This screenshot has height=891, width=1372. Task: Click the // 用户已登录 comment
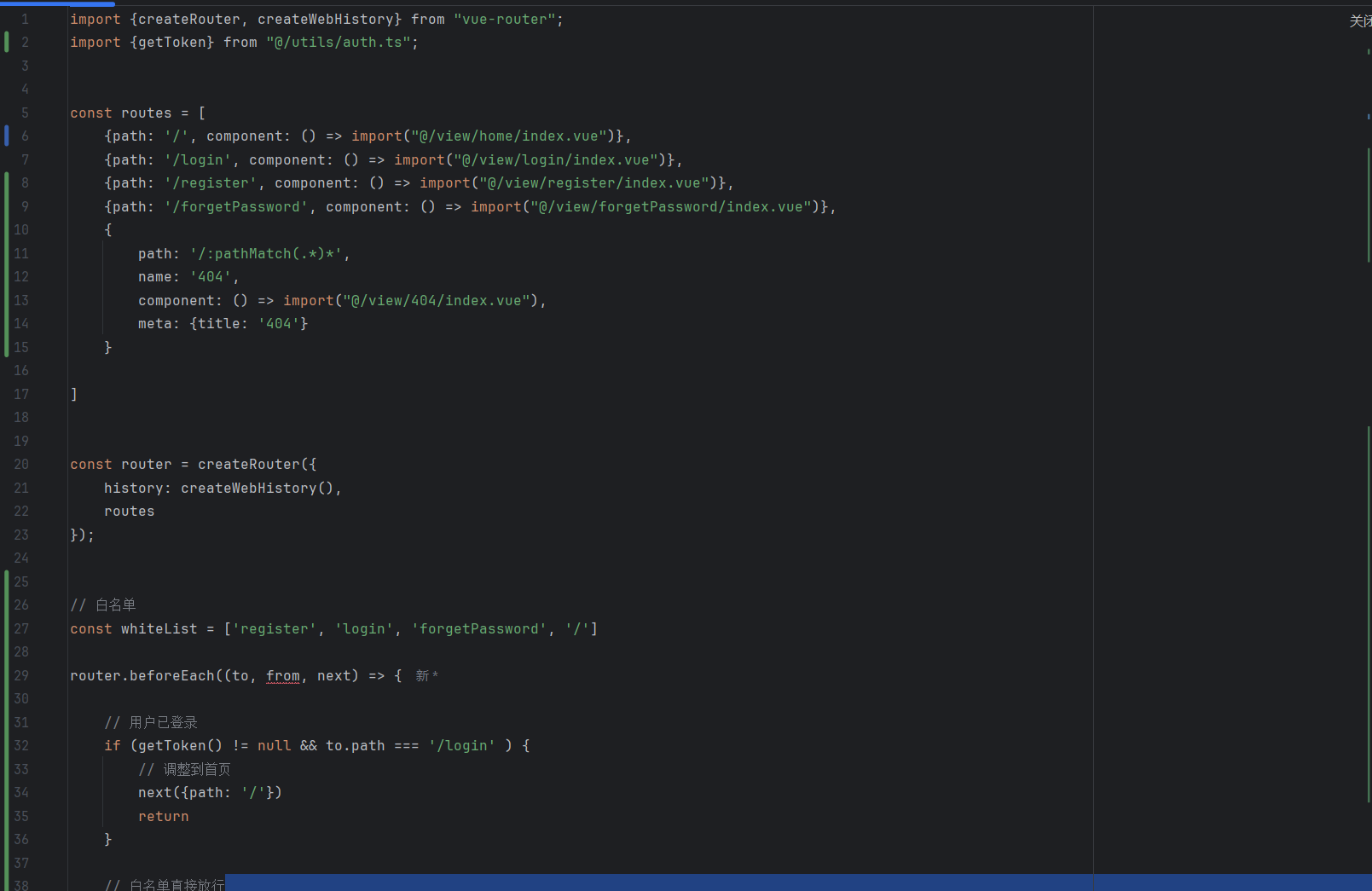coord(151,723)
